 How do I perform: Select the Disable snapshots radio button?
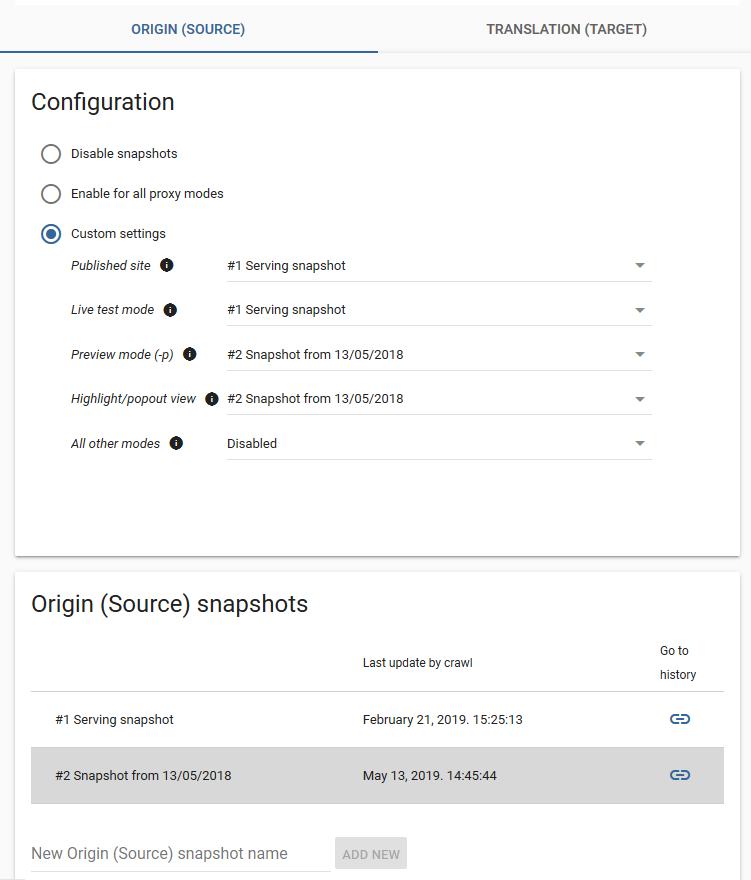[x=51, y=154]
